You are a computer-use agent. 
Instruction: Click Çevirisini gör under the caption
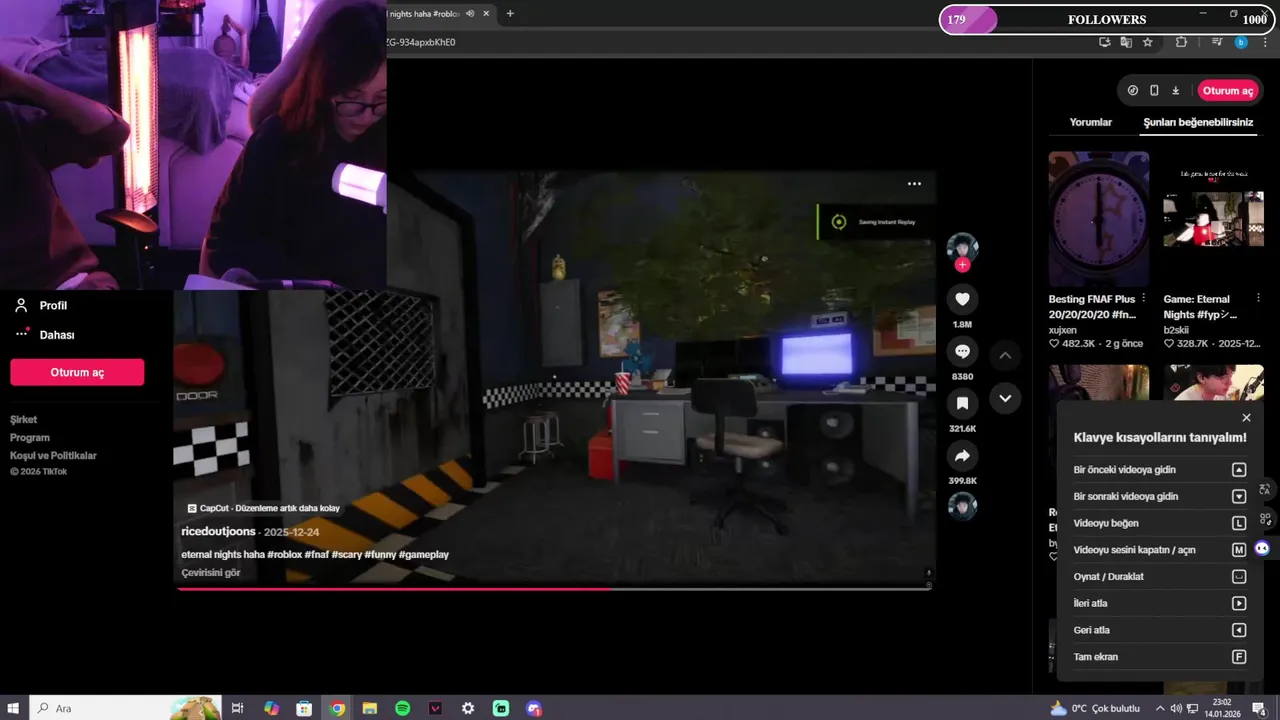211,573
